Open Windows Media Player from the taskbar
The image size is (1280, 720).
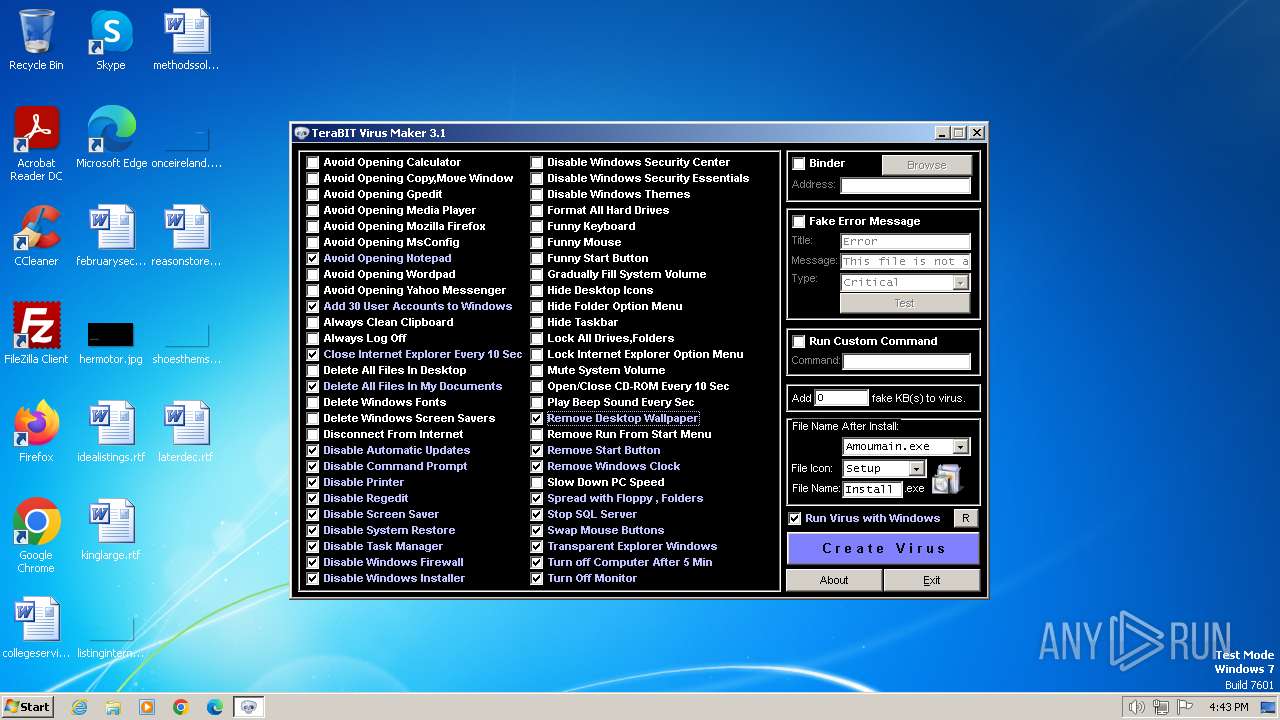coord(147,707)
